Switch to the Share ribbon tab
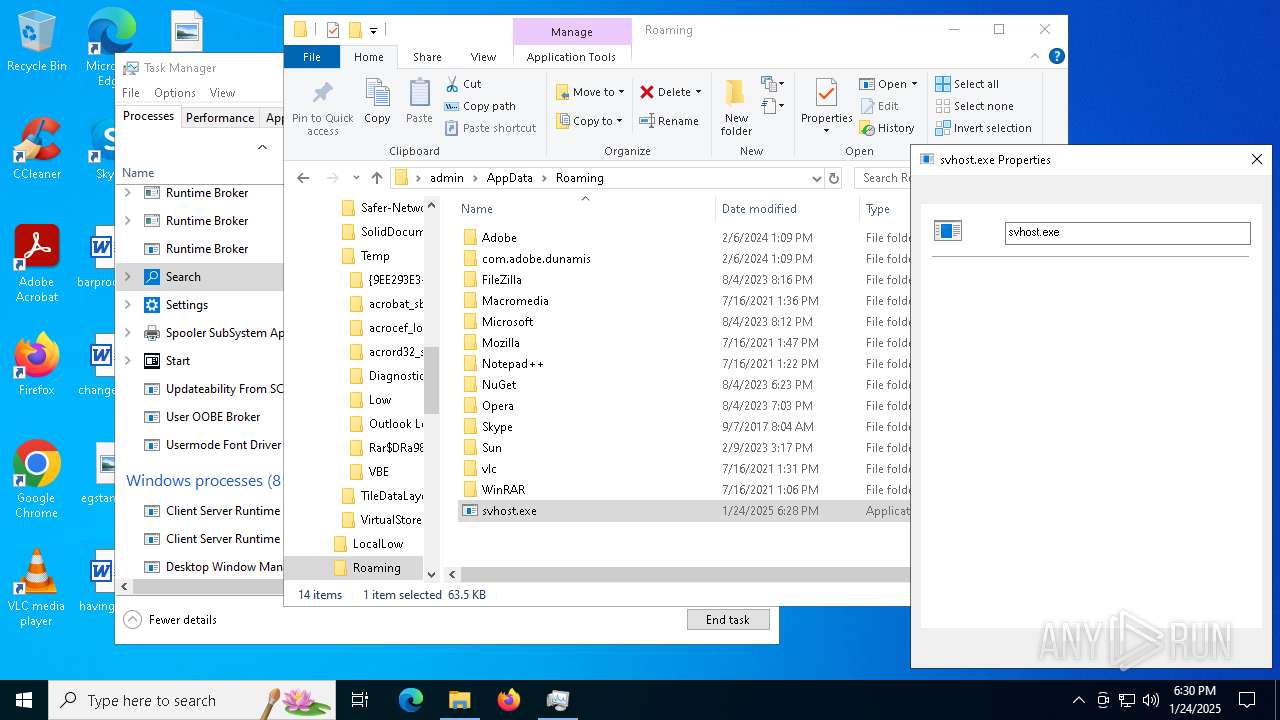This screenshot has width=1280, height=720. pyautogui.click(x=427, y=57)
